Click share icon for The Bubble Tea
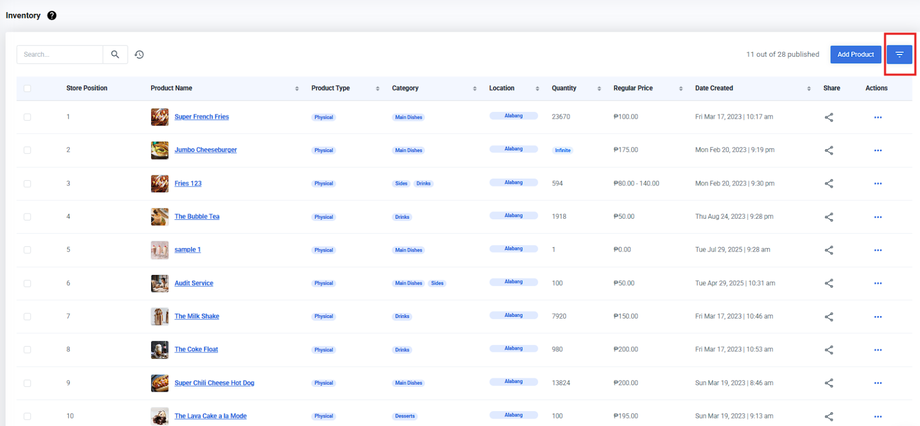The image size is (920, 426). click(x=829, y=217)
